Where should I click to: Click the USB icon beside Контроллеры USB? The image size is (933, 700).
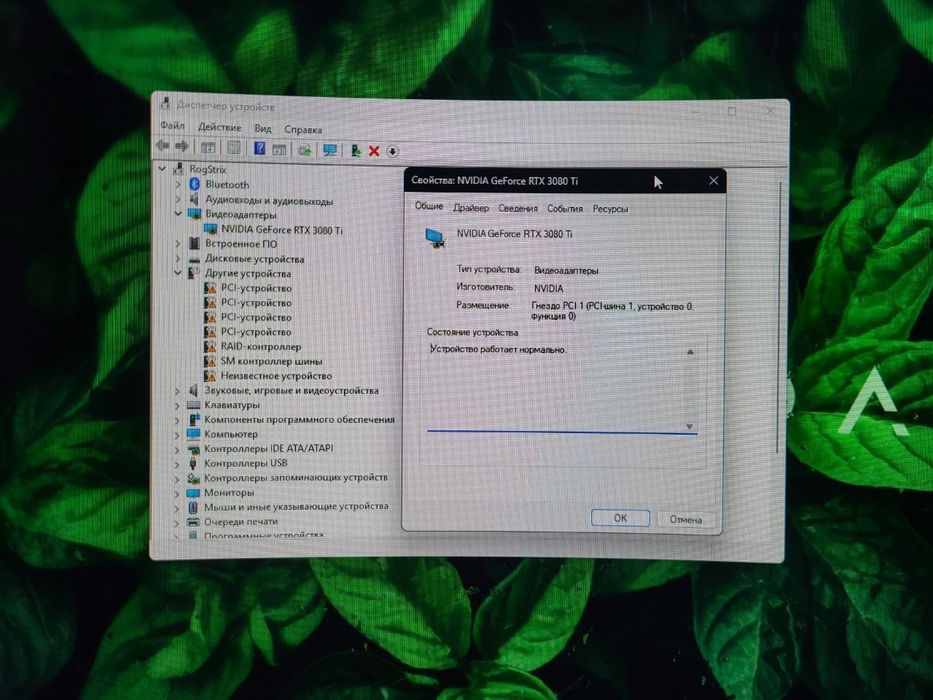pos(193,462)
